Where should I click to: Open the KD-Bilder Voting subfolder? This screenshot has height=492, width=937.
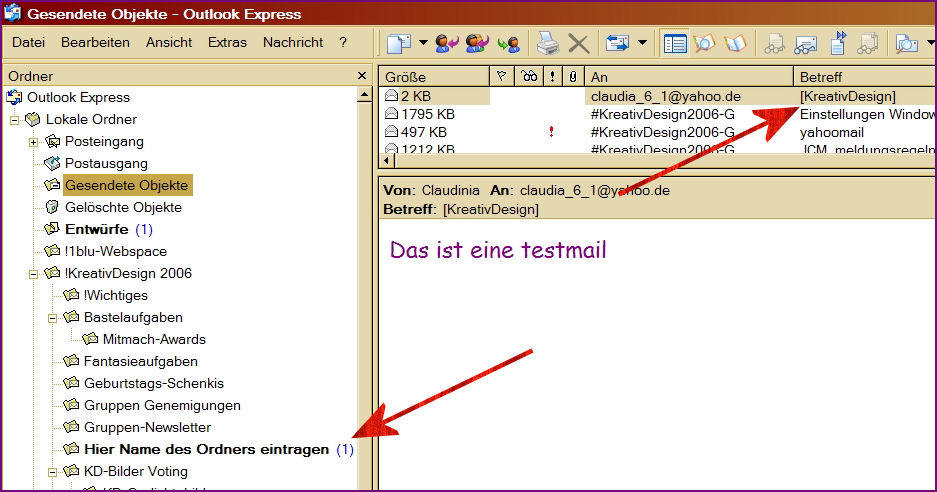(x=136, y=472)
